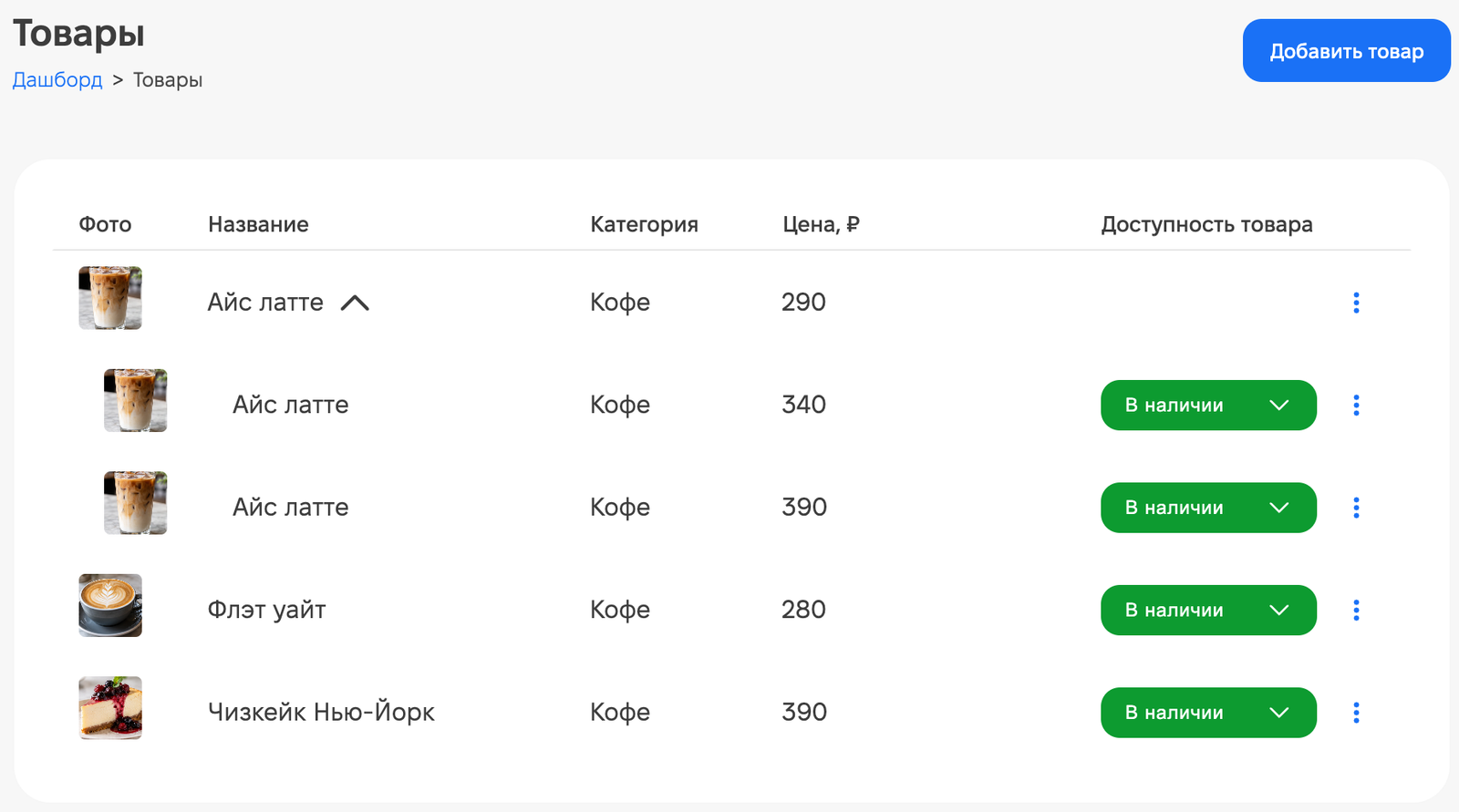The image size is (1459, 812).
Task: Click photo thumbnail of Айс латте 390
Action: tap(136, 503)
